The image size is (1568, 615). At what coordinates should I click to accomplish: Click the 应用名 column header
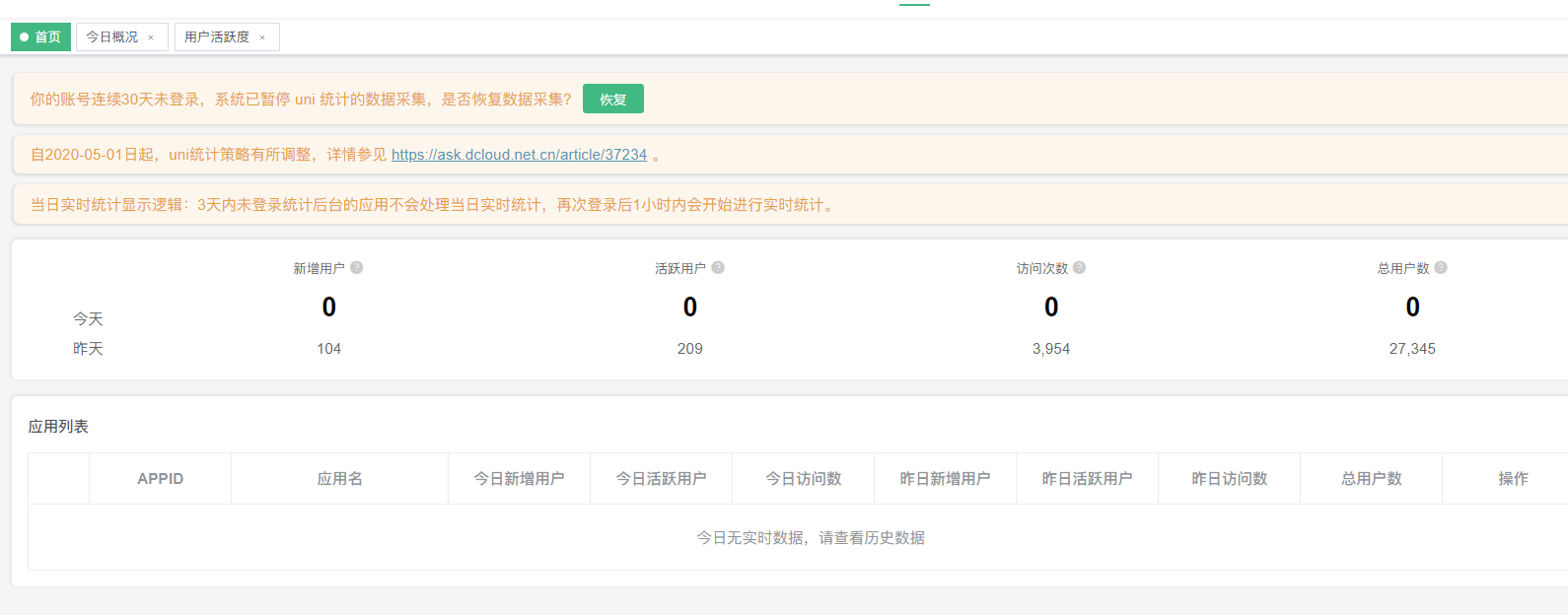coord(339,479)
